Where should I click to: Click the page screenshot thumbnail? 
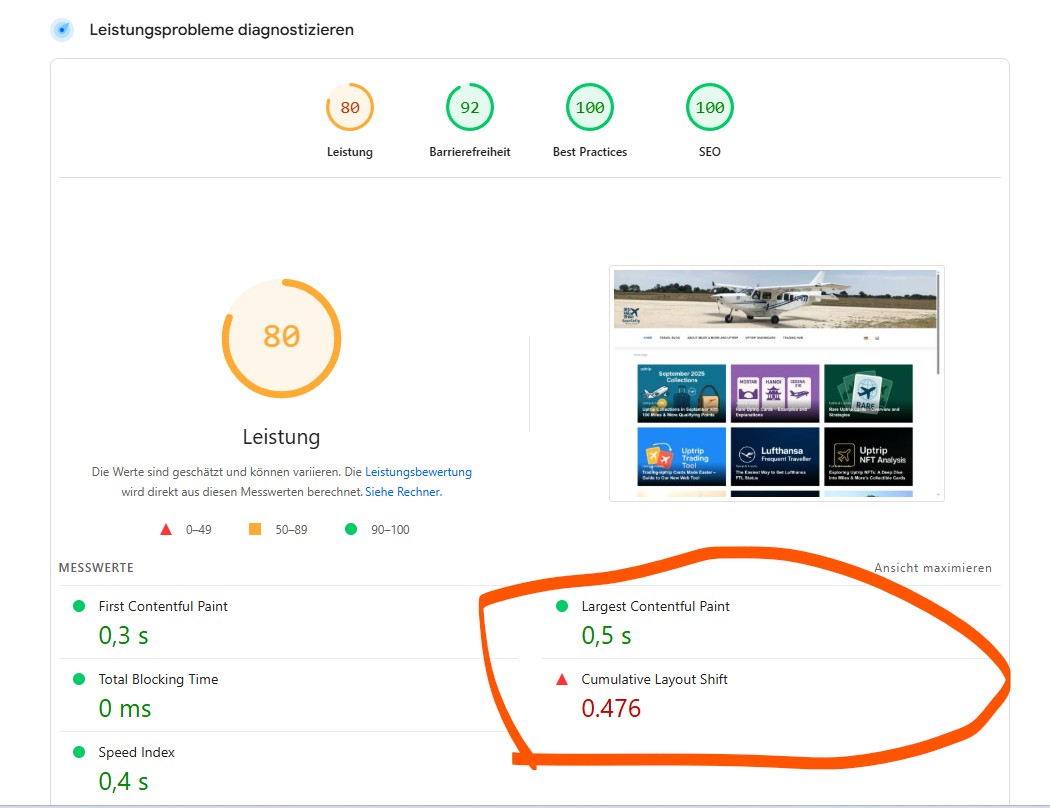[x=776, y=383]
